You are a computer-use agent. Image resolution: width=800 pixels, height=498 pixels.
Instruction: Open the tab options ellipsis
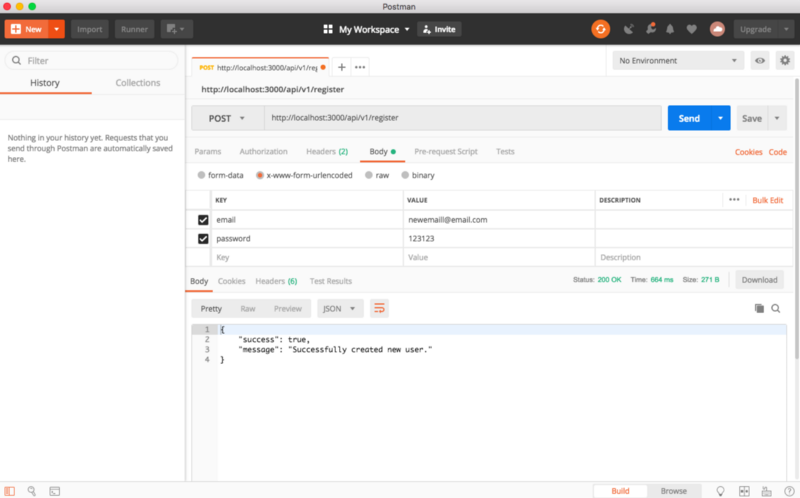click(360, 67)
